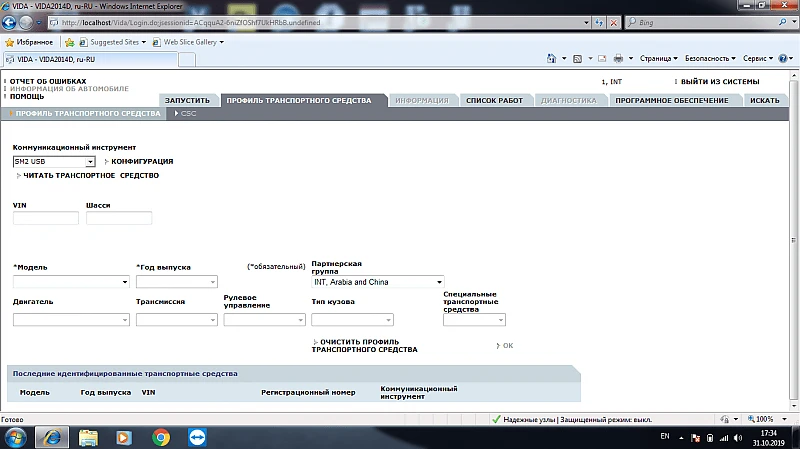Click the volume speaker tray icon

[x=738, y=438]
